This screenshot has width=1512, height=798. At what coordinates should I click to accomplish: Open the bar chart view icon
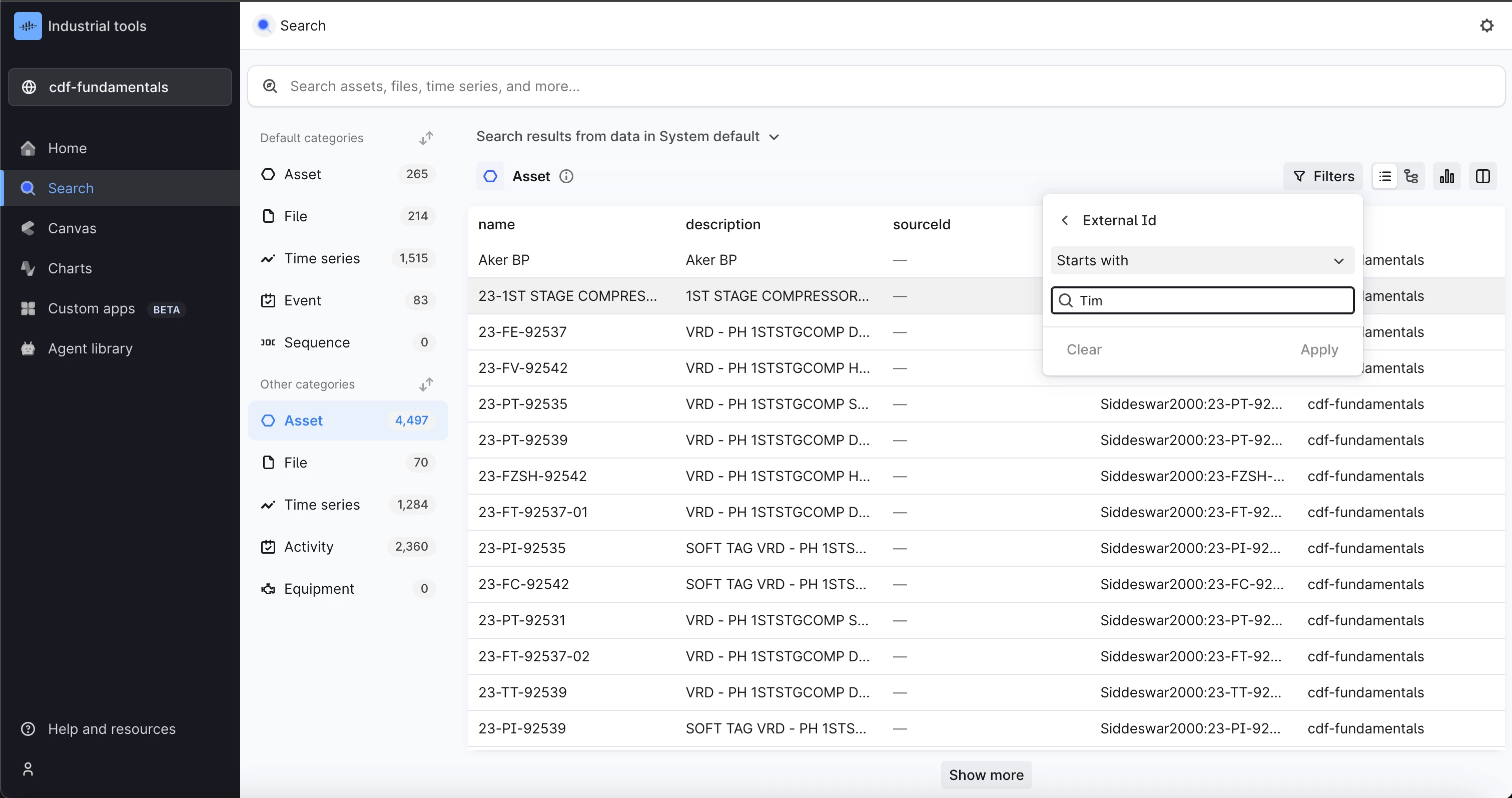(x=1447, y=176)
